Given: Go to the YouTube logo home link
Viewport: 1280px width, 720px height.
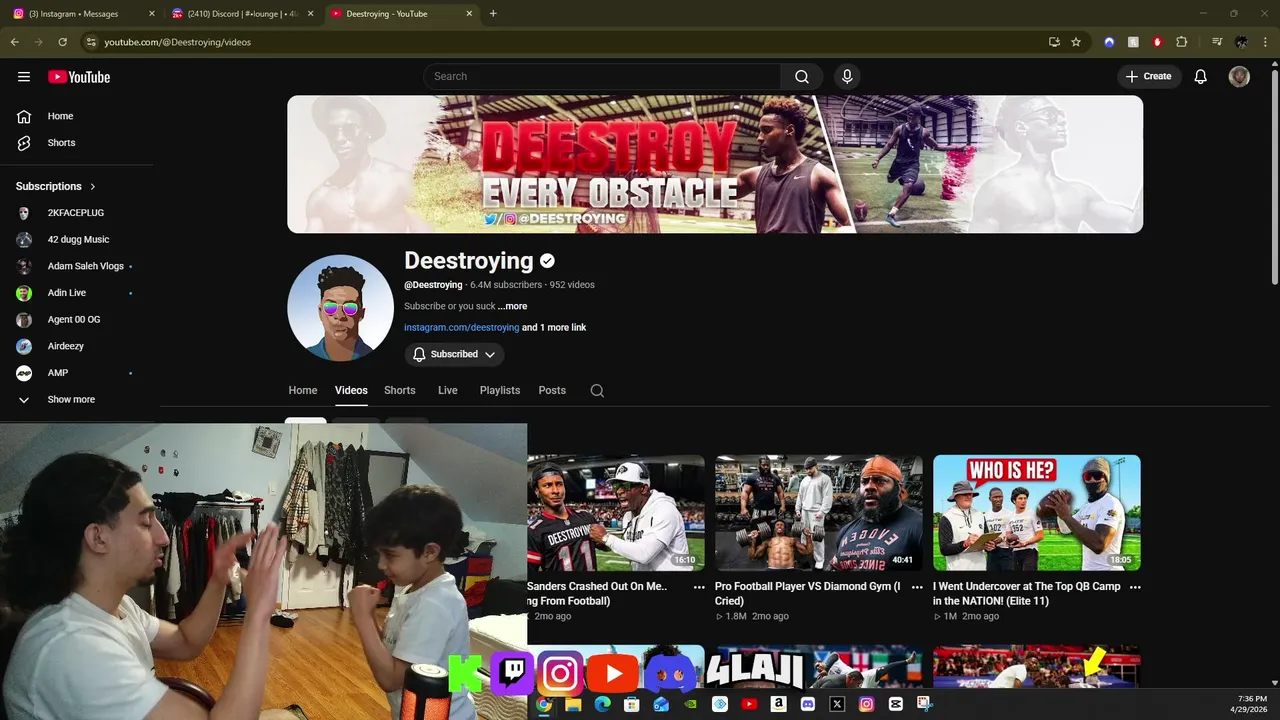Looking at the screenshot, I should pos(79,77).
